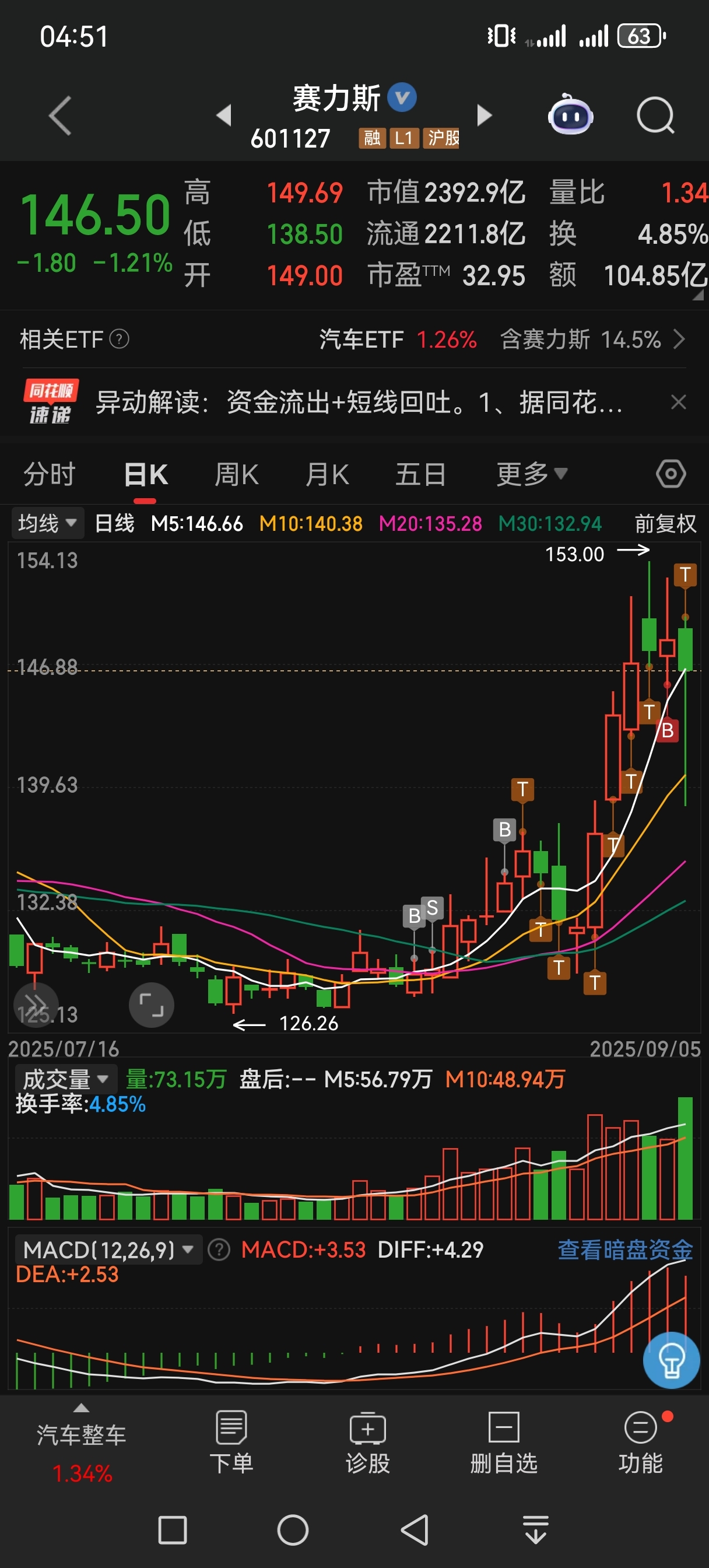Expand the quote details corner triangle
The image size is (709, 1568).
[698, 295]
